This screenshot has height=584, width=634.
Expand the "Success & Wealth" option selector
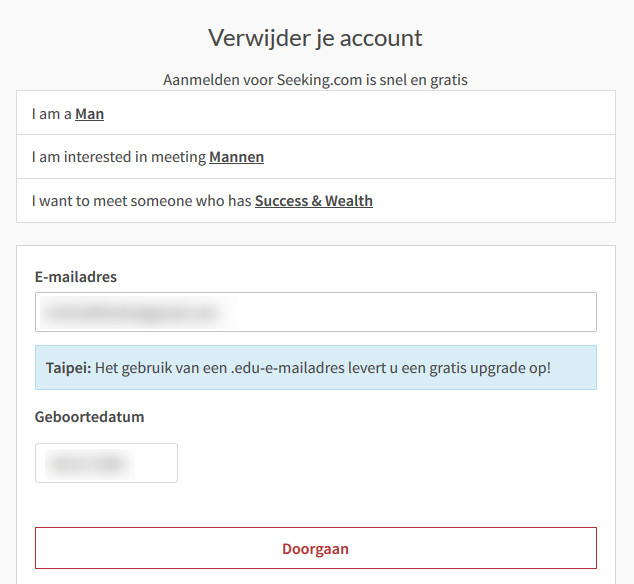tap(313, 201)
